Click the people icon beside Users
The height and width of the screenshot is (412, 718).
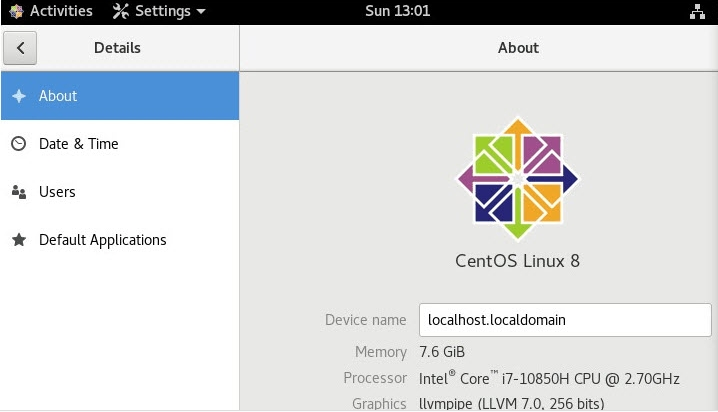pyautogui.click(x=19, y=192)
